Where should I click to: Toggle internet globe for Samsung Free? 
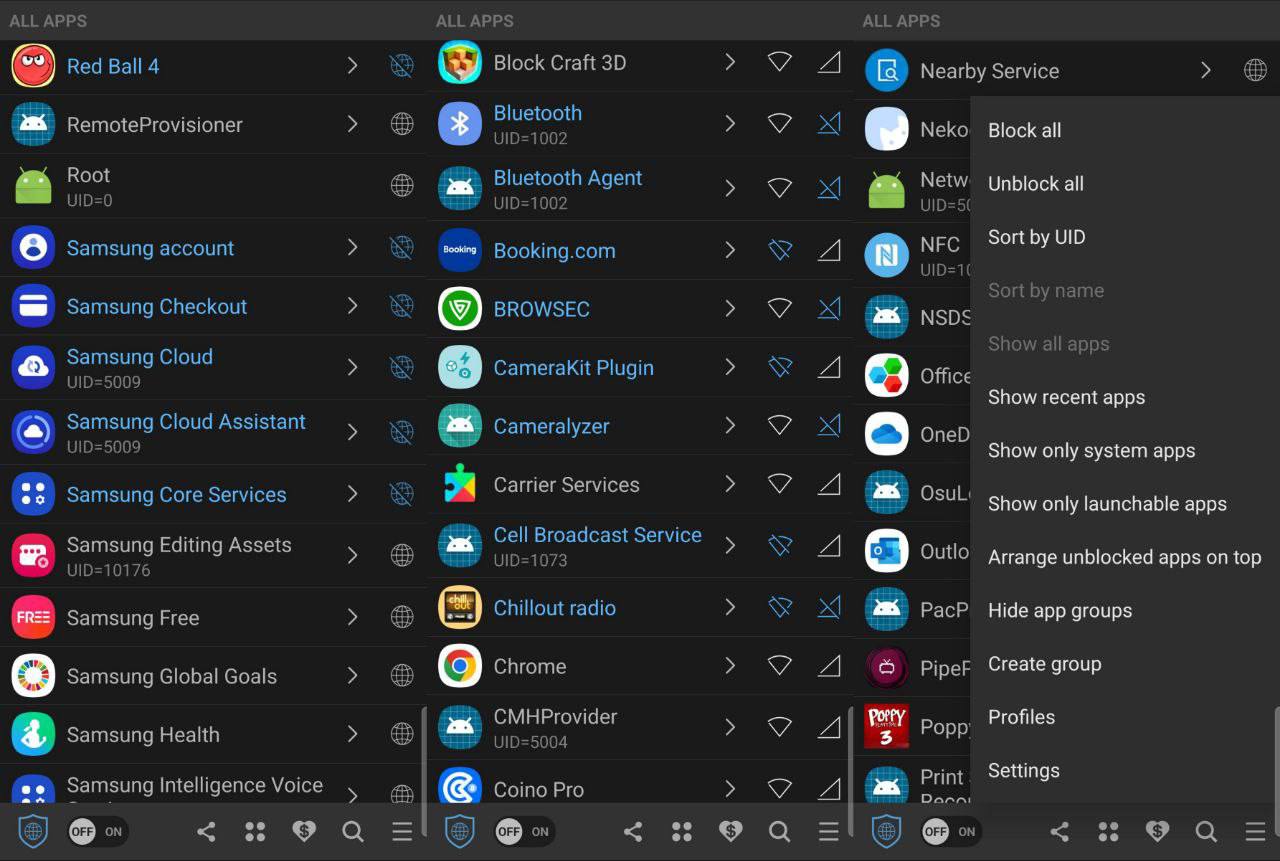tap(402, 618)
